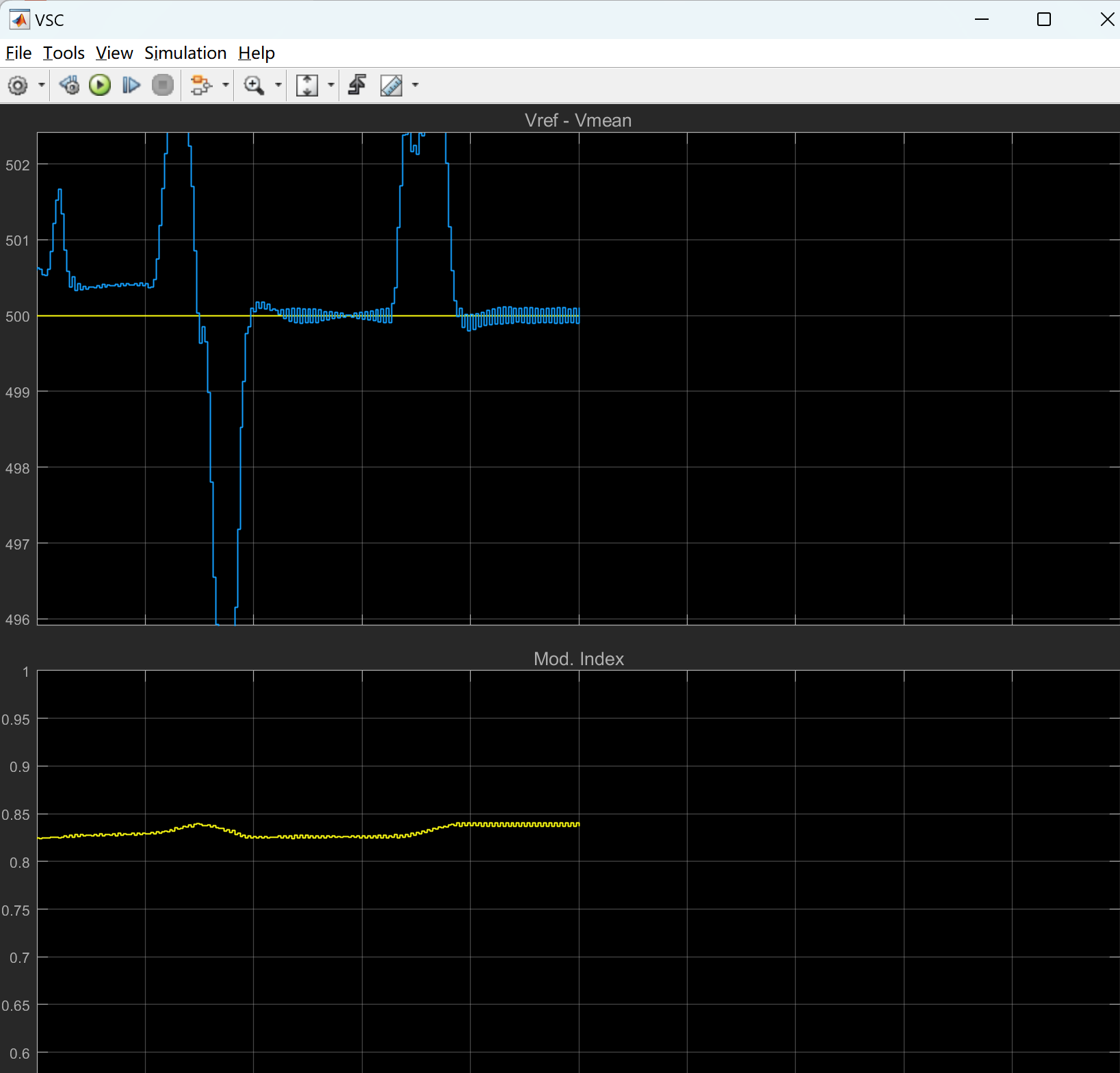This screenshot has width=1120, height=1073.
Task: Open the Configuration Properties gear icon
Action: [18, 86]
